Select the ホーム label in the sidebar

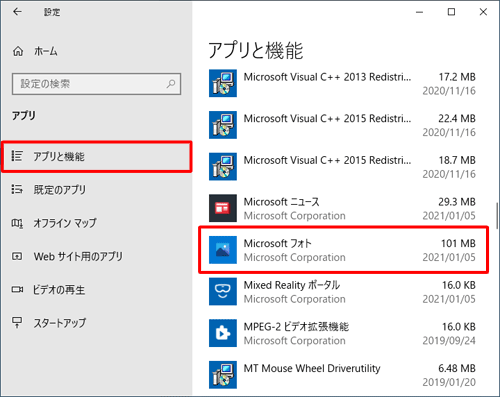click(46, 51)
